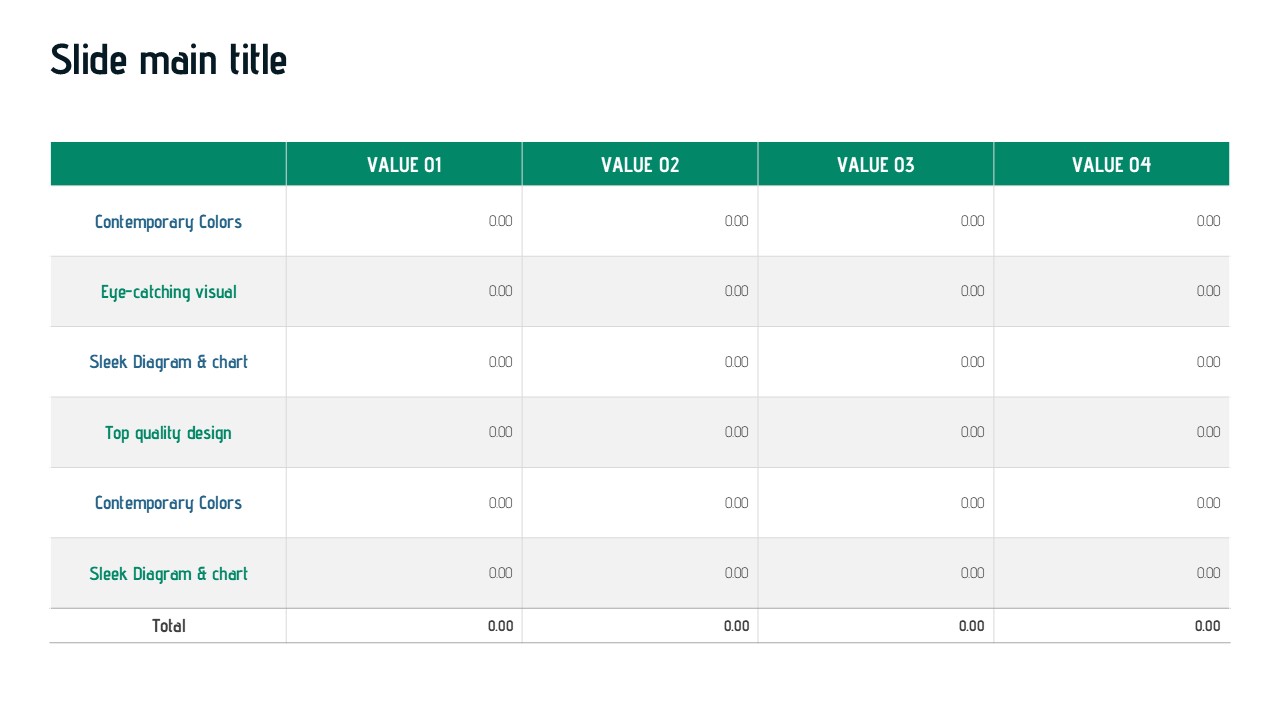Click the 'Slide main title' heading
The width and height of the screenshot is (1280, 720).
point(169,60)
